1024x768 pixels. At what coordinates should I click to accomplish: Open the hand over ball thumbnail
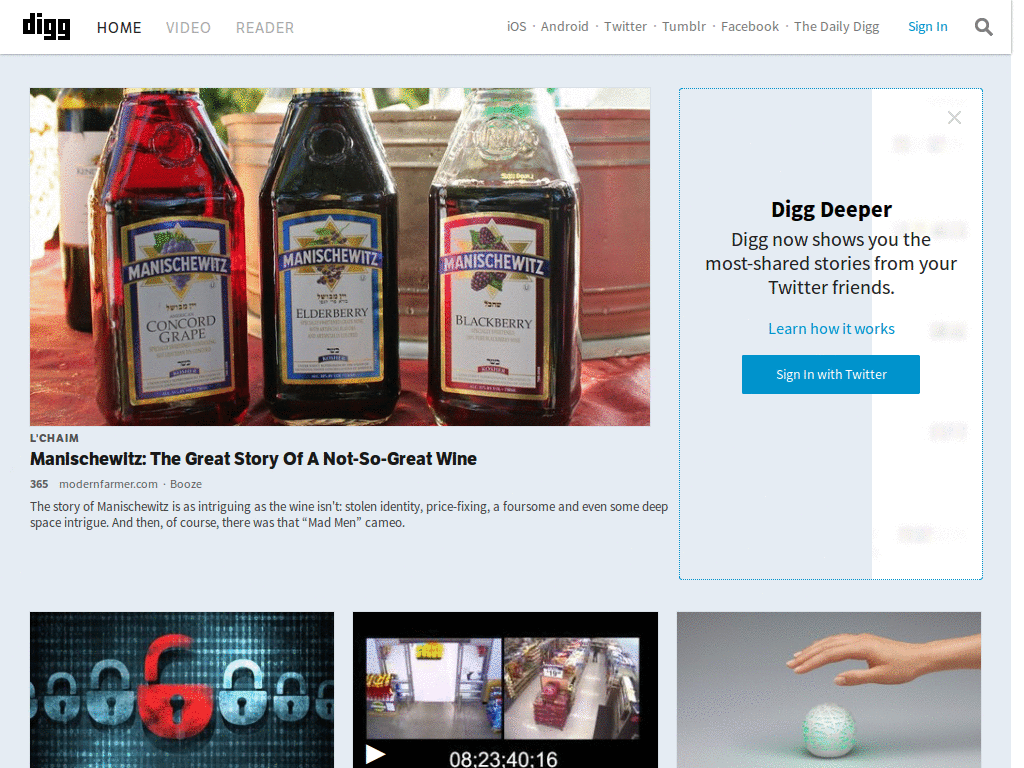pos(829,690)
